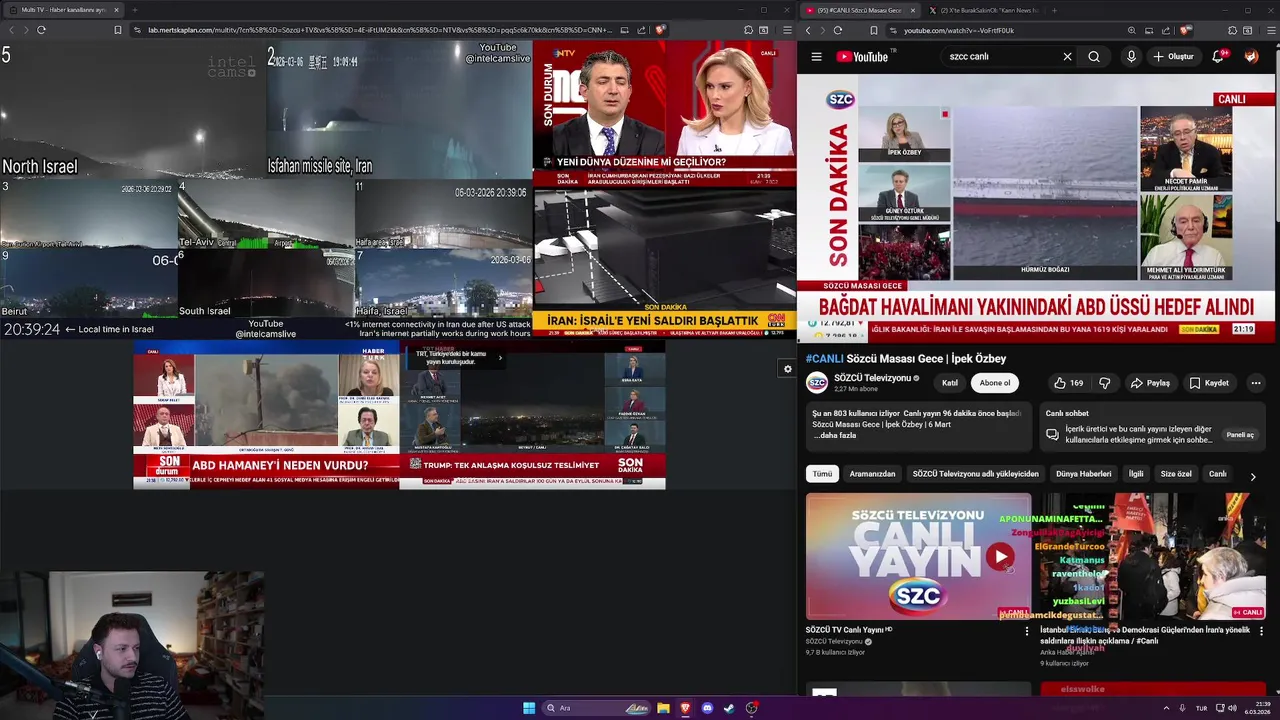Click the 'Kaydet' save button
This screenshot has width=1280, height=720.
pyautogui.click(x=1208, y=383)
